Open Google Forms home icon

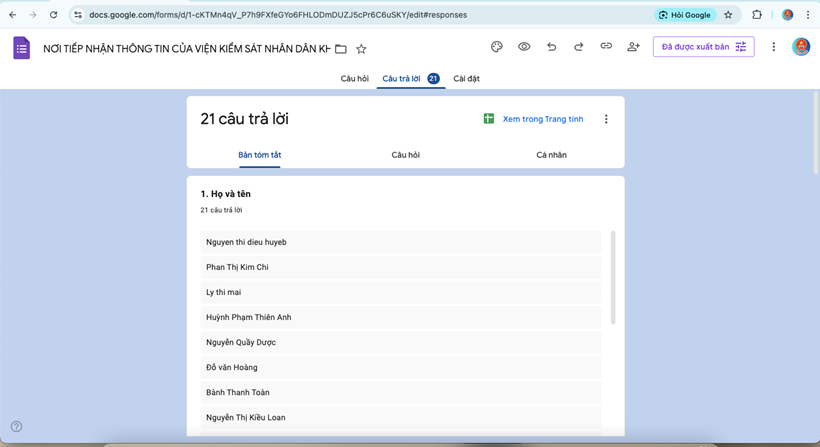(21, 48)
